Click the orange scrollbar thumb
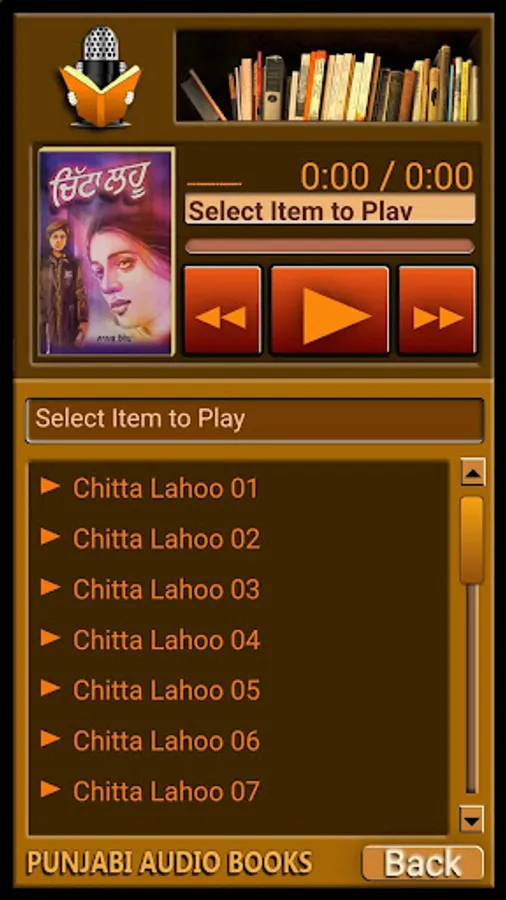The height and width of the screenshot is (900, 506). [472, 540]
